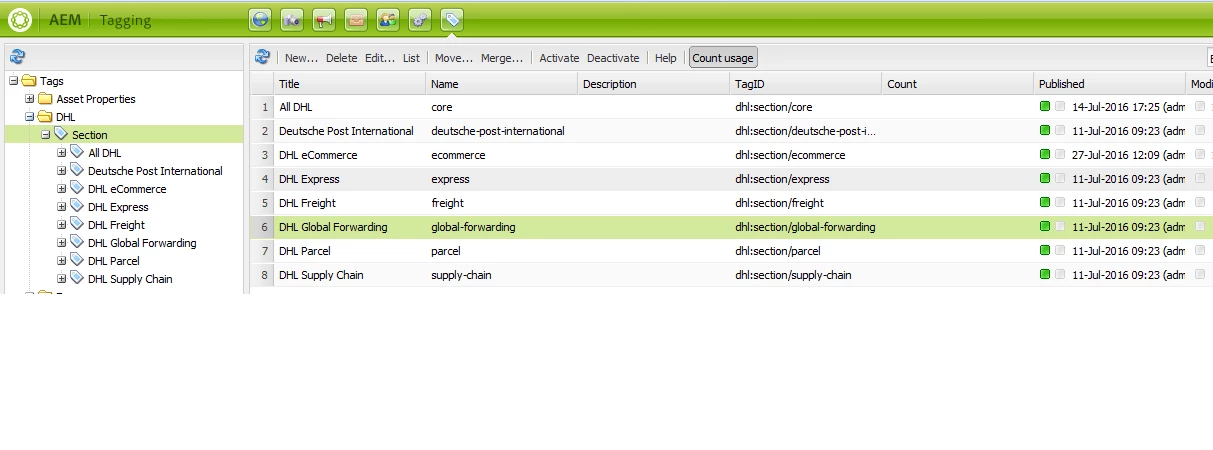Toggle Published checkbox for DHL Supply Chain row
This screenshot has height=450, width=1213.
click(1060, 274)
